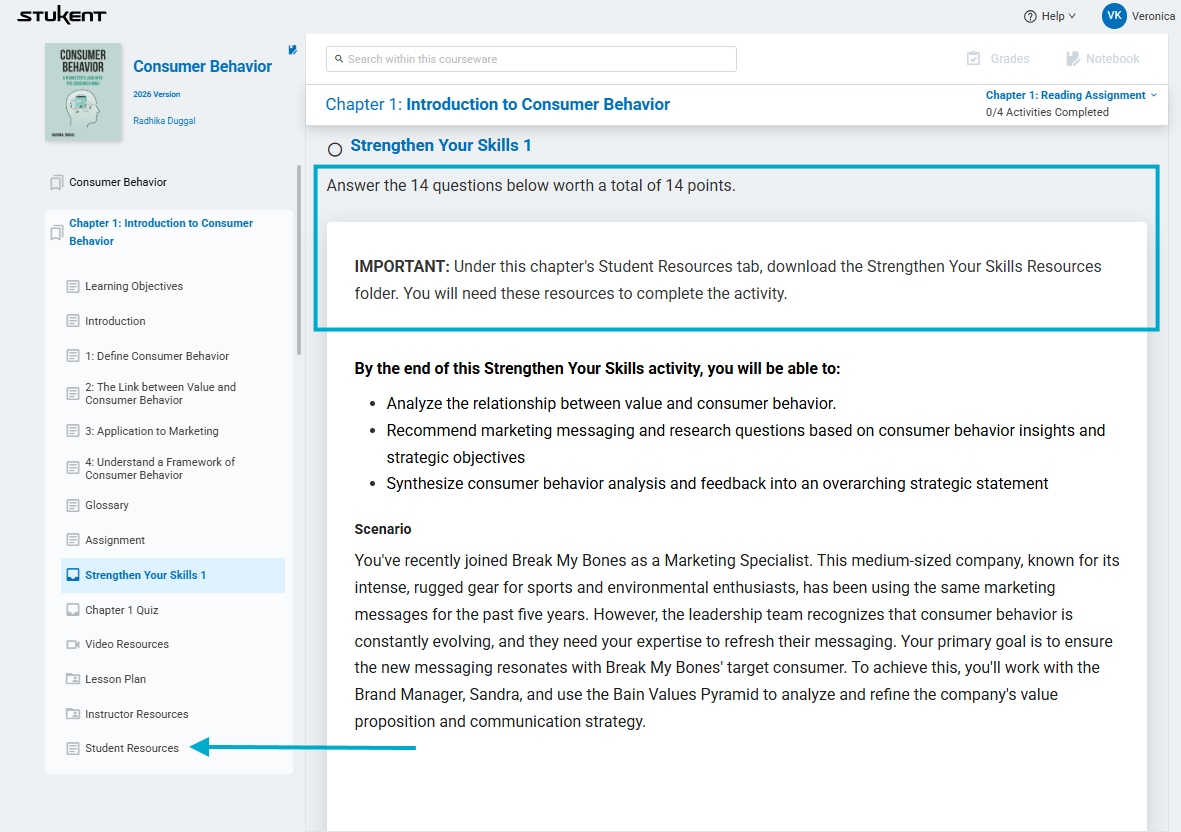Expand Chapter 1: Reading Assignment dropdown
Image resolution: width=1181 pixels, height=832 pixels.
pyautogui.click(x=1071, y=95)
